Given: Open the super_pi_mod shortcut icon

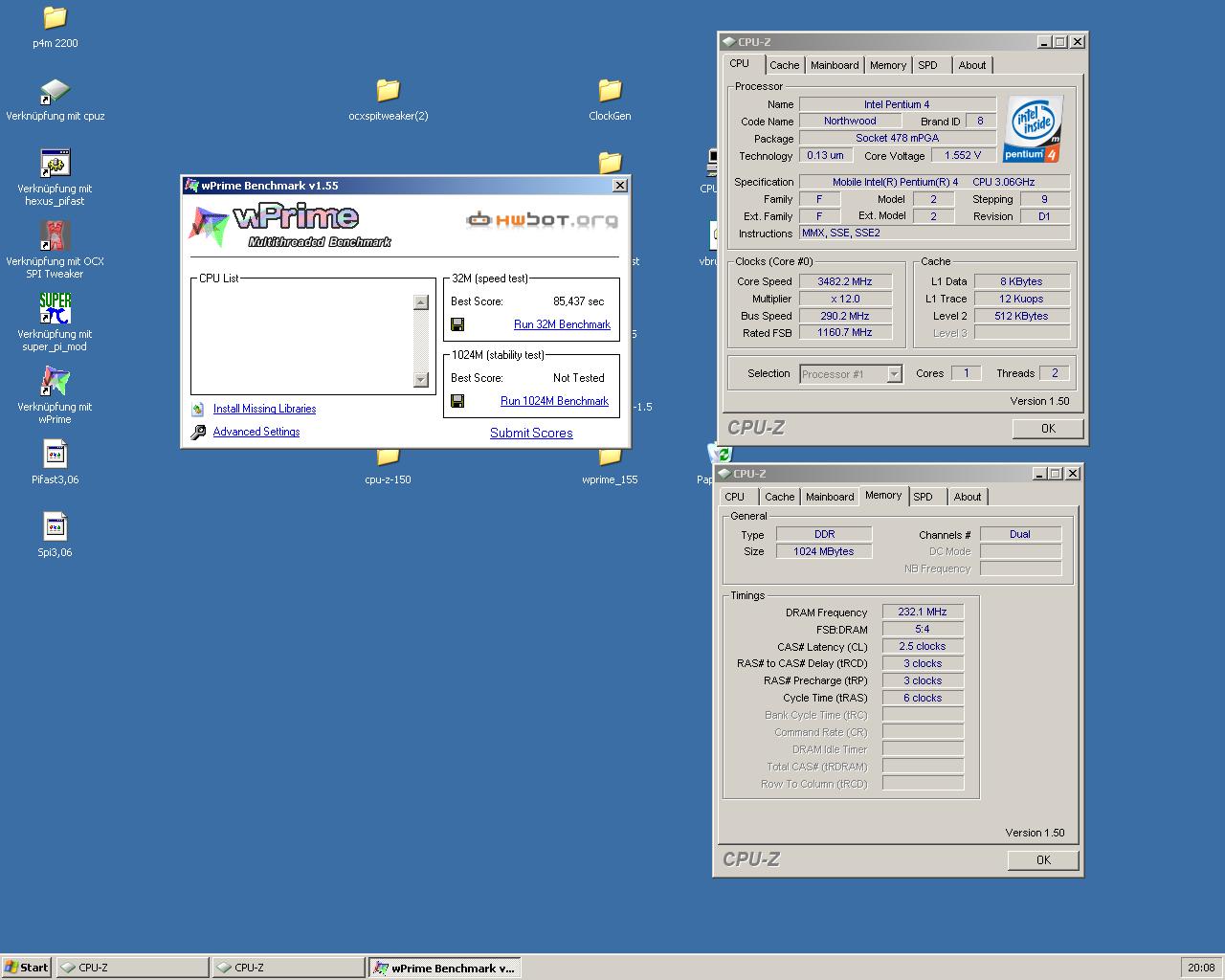Looking at the screenshot, I should tap(55, 309).
